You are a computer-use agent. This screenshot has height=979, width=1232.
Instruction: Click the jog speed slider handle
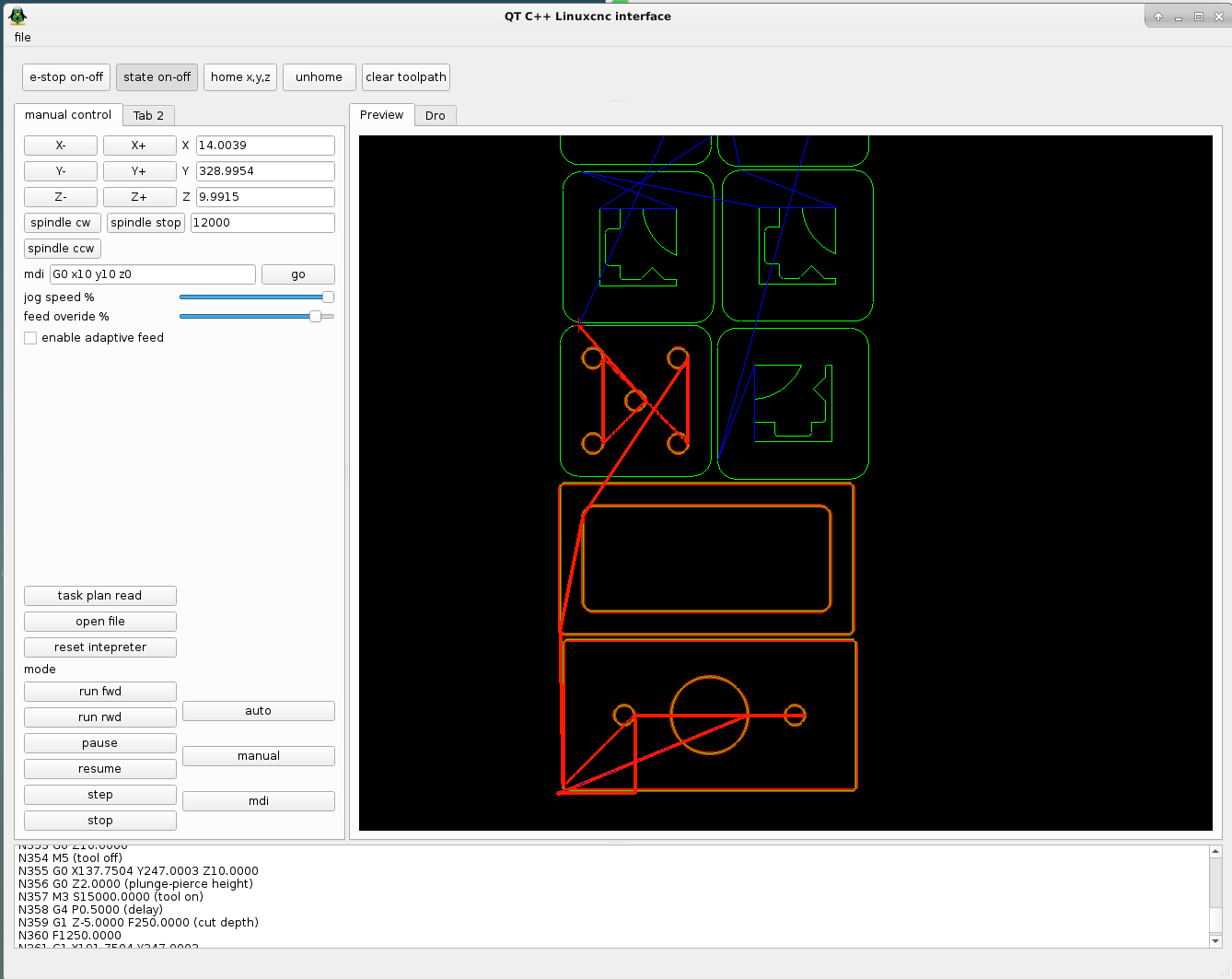click(328, 297)
